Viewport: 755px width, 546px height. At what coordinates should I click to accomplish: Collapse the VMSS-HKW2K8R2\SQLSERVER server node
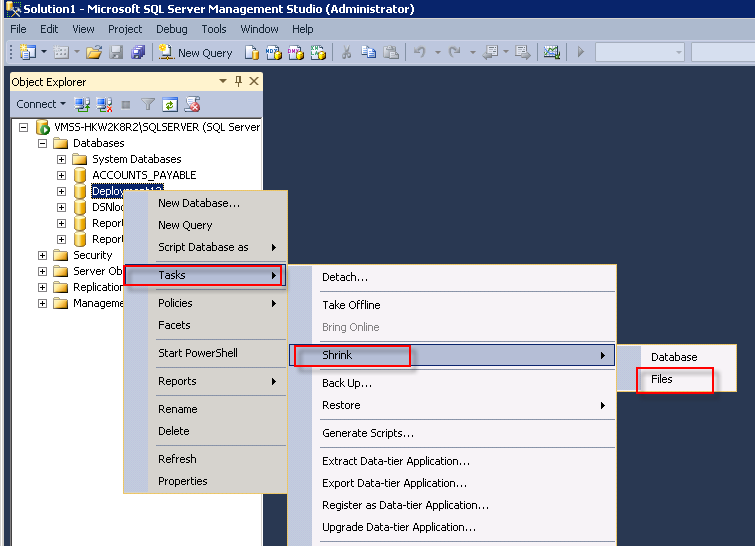click(x=23, y=127)
